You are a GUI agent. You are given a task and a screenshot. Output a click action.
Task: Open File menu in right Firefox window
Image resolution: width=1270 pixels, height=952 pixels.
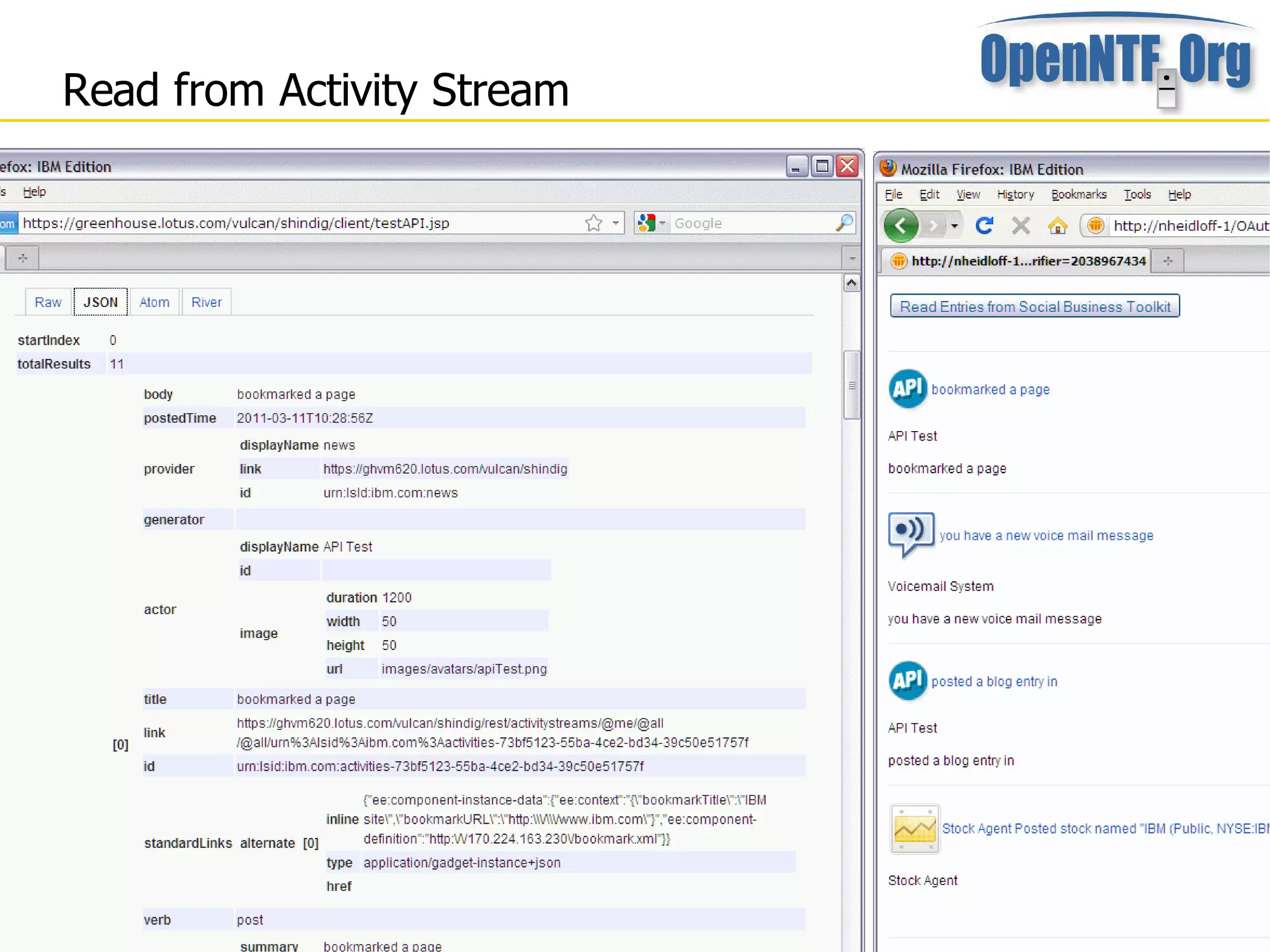point(894,194)
